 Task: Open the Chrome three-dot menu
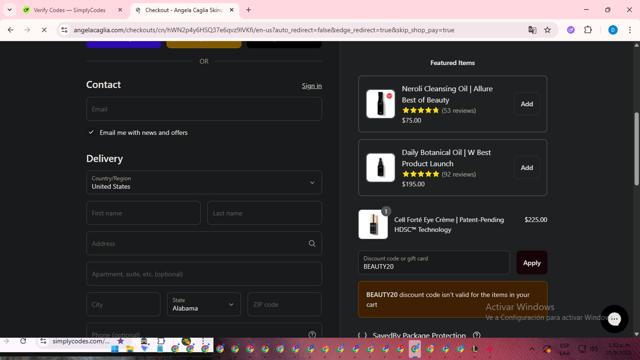tap(630, 30)
